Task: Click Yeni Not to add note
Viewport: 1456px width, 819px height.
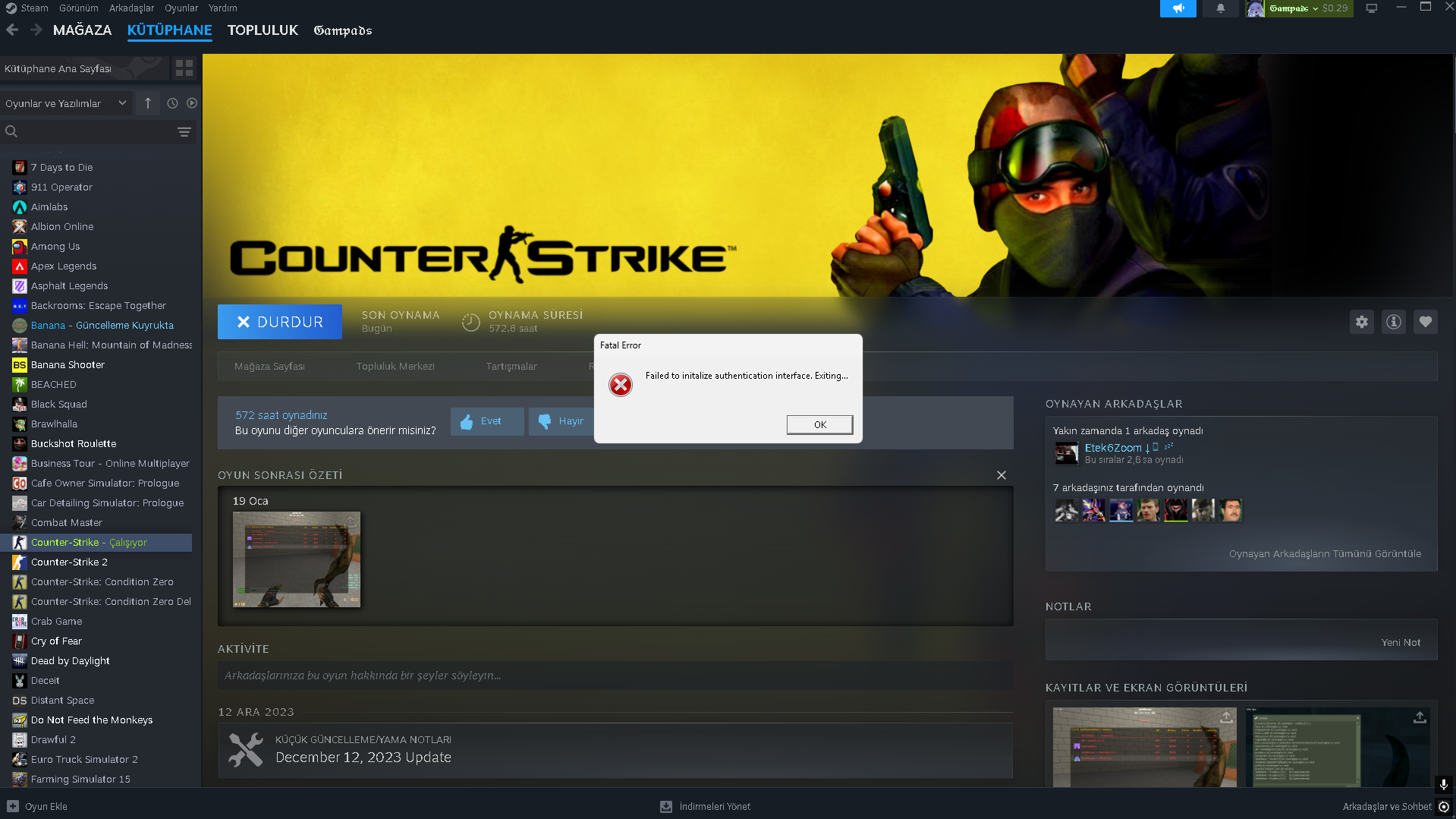Action: pyautogui.click(x=1401, y=642)
